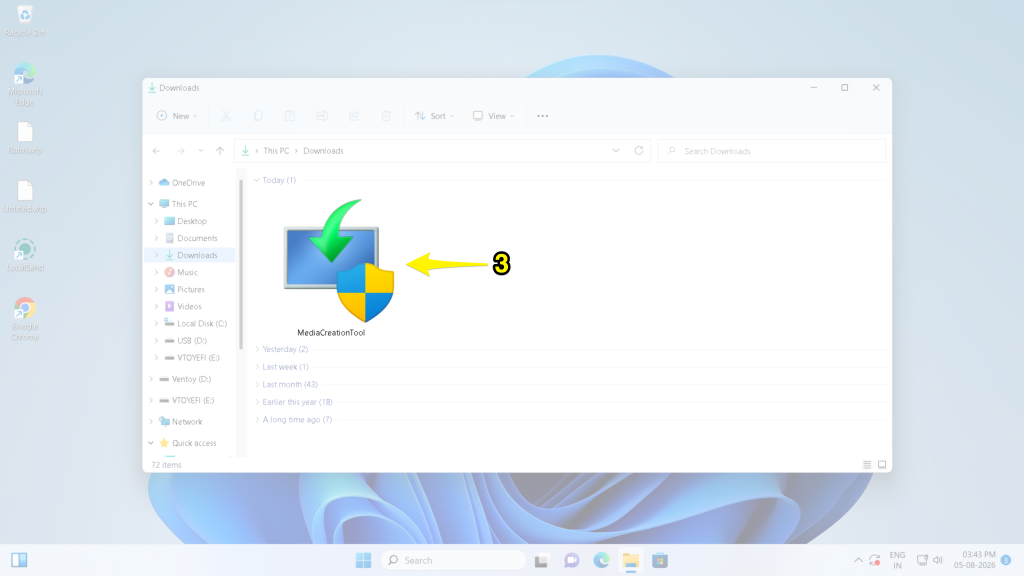Select Pictures in the navigation pane

184,289
